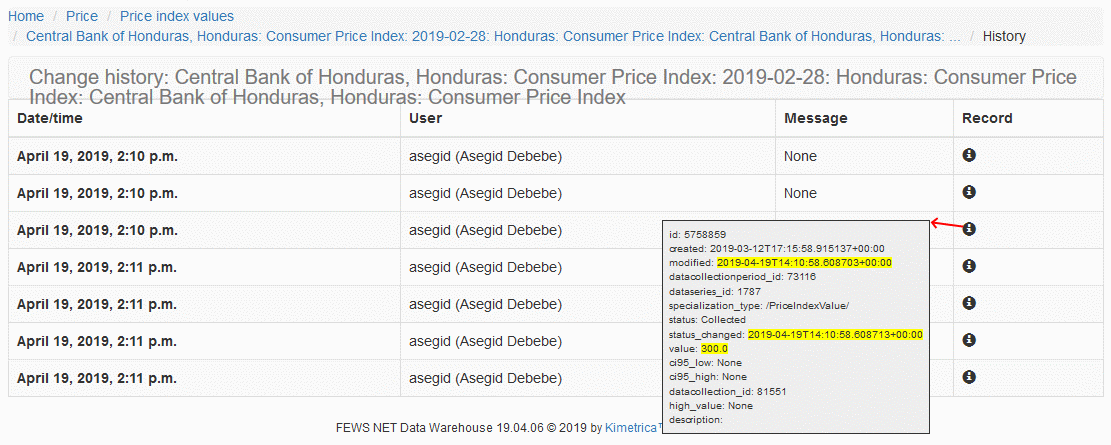
Task: Click the highlighted modified timestamp in the popup
Action: (x=803, y=262)
